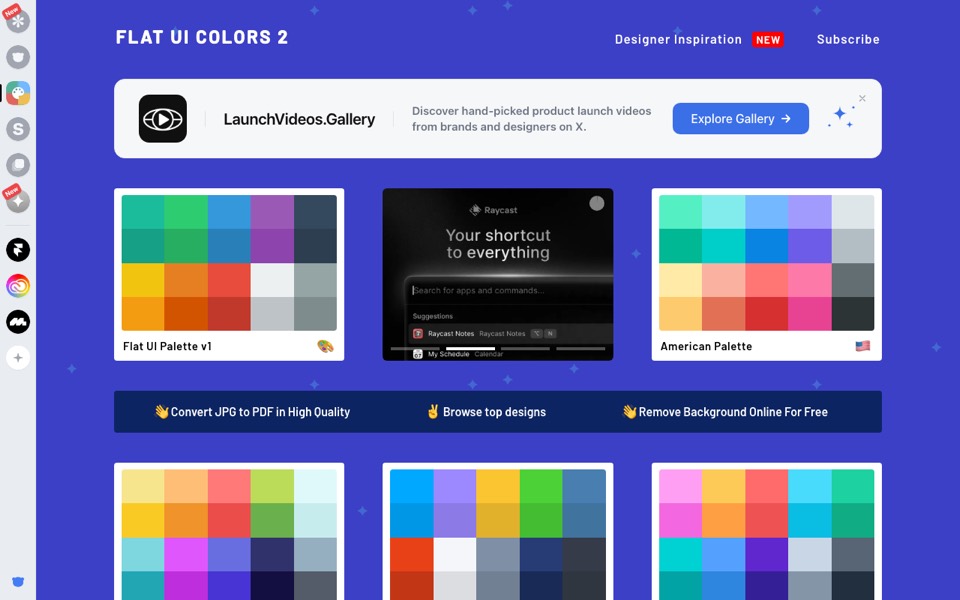The image size is (960, 600).
Task: Open the sparkle app with New badge
Action: (18, 201)
